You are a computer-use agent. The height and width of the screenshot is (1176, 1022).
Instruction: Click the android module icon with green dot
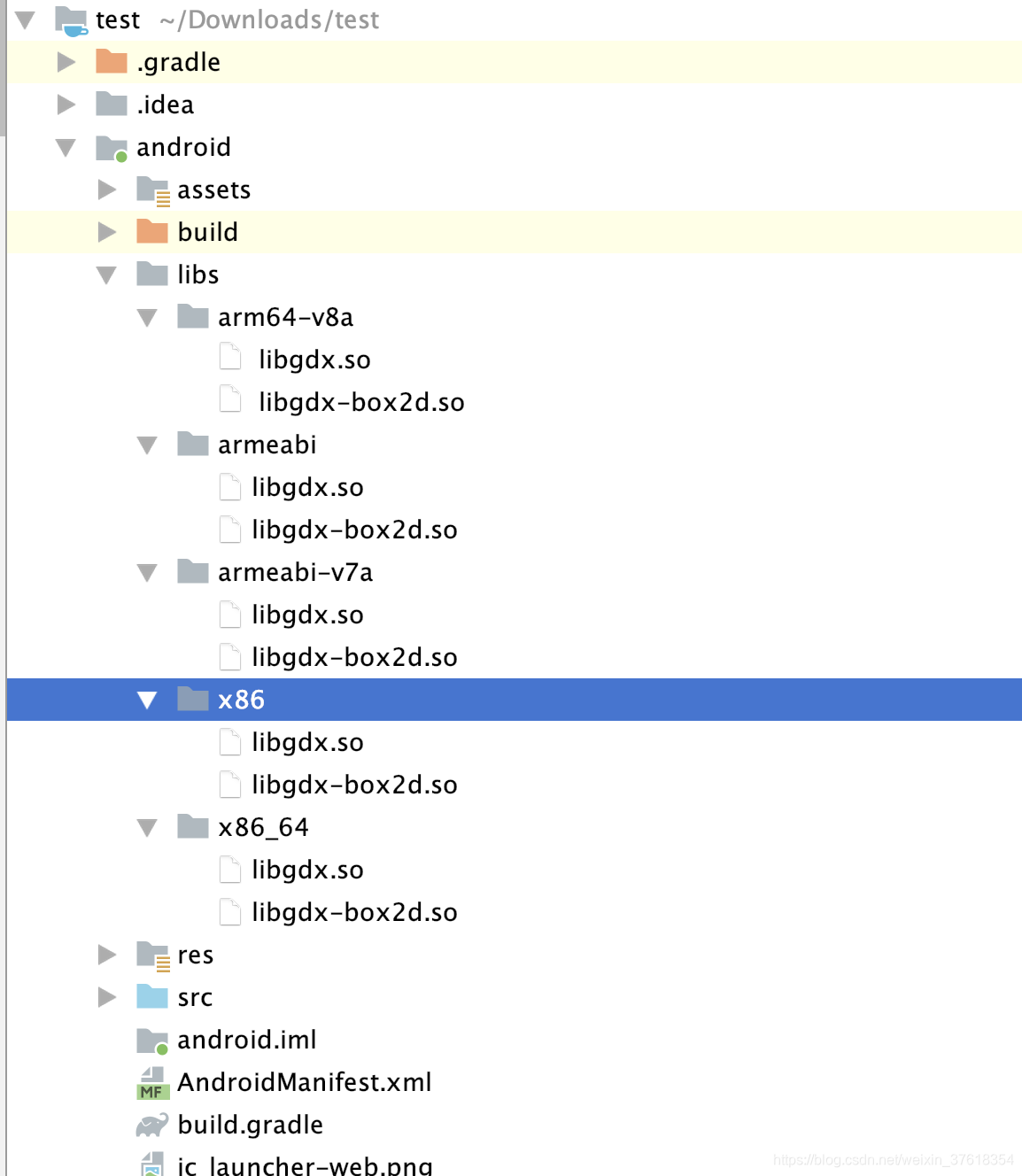pyautogui.click(x=110, y=147)
